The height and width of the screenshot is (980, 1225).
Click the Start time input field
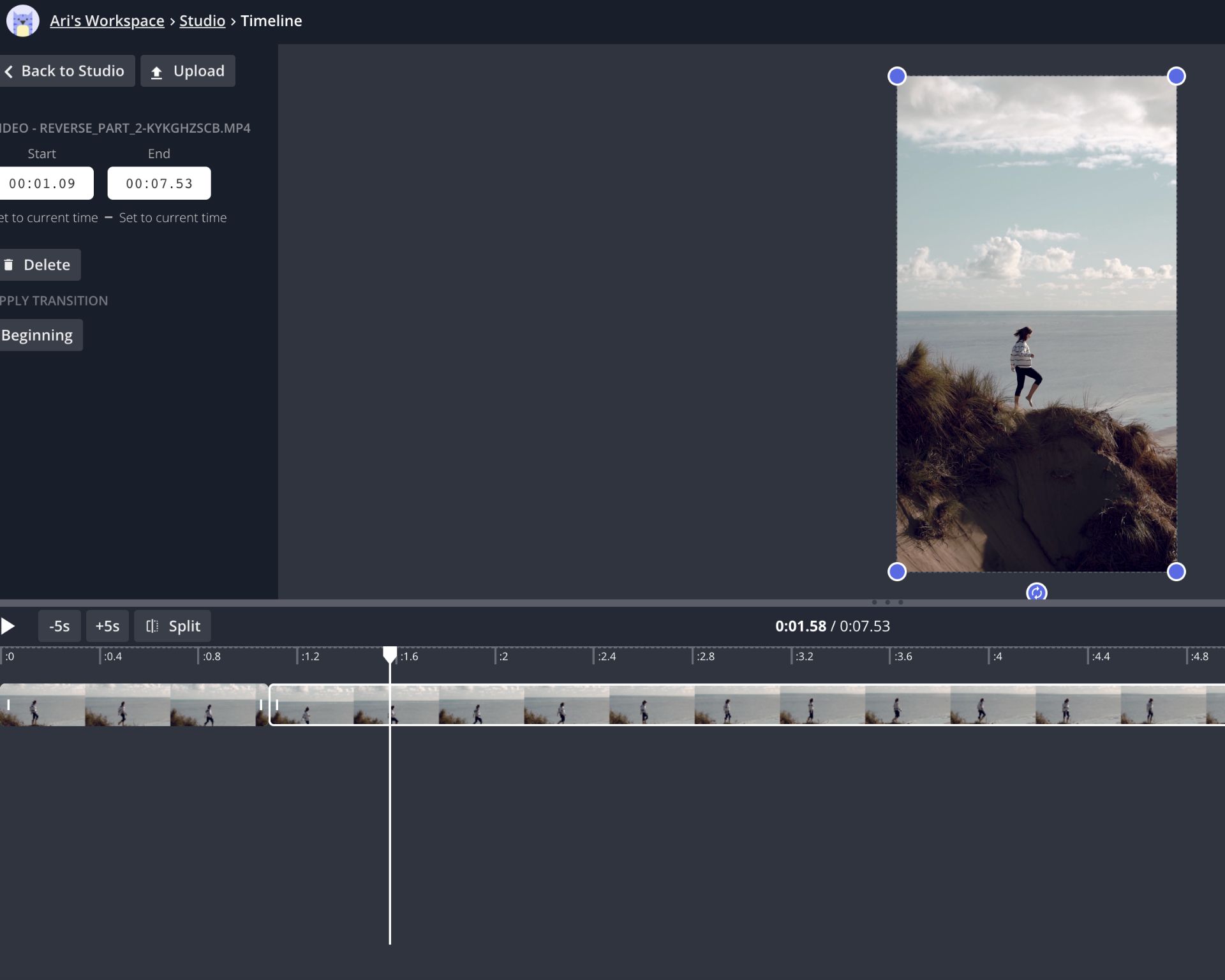click(x=43, y=184)
